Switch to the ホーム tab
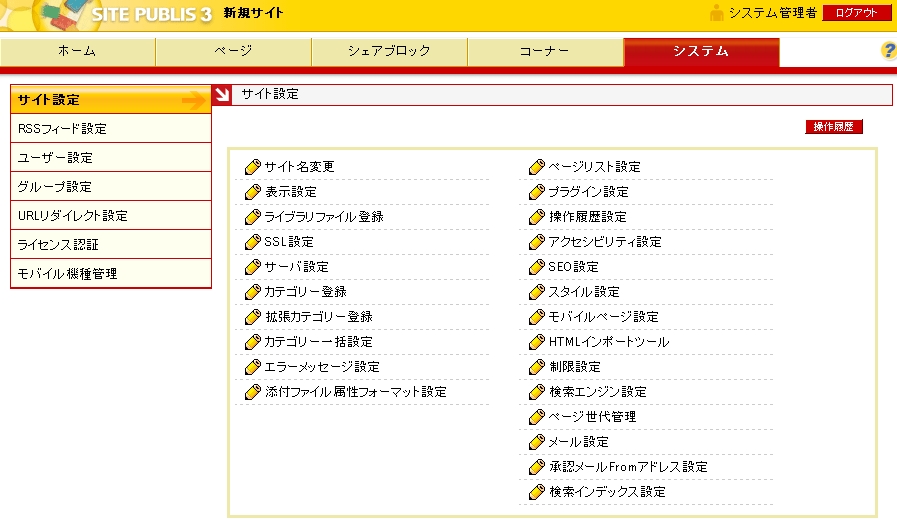Viewport: 897px width, 523px height. click(x=77, y=51)
